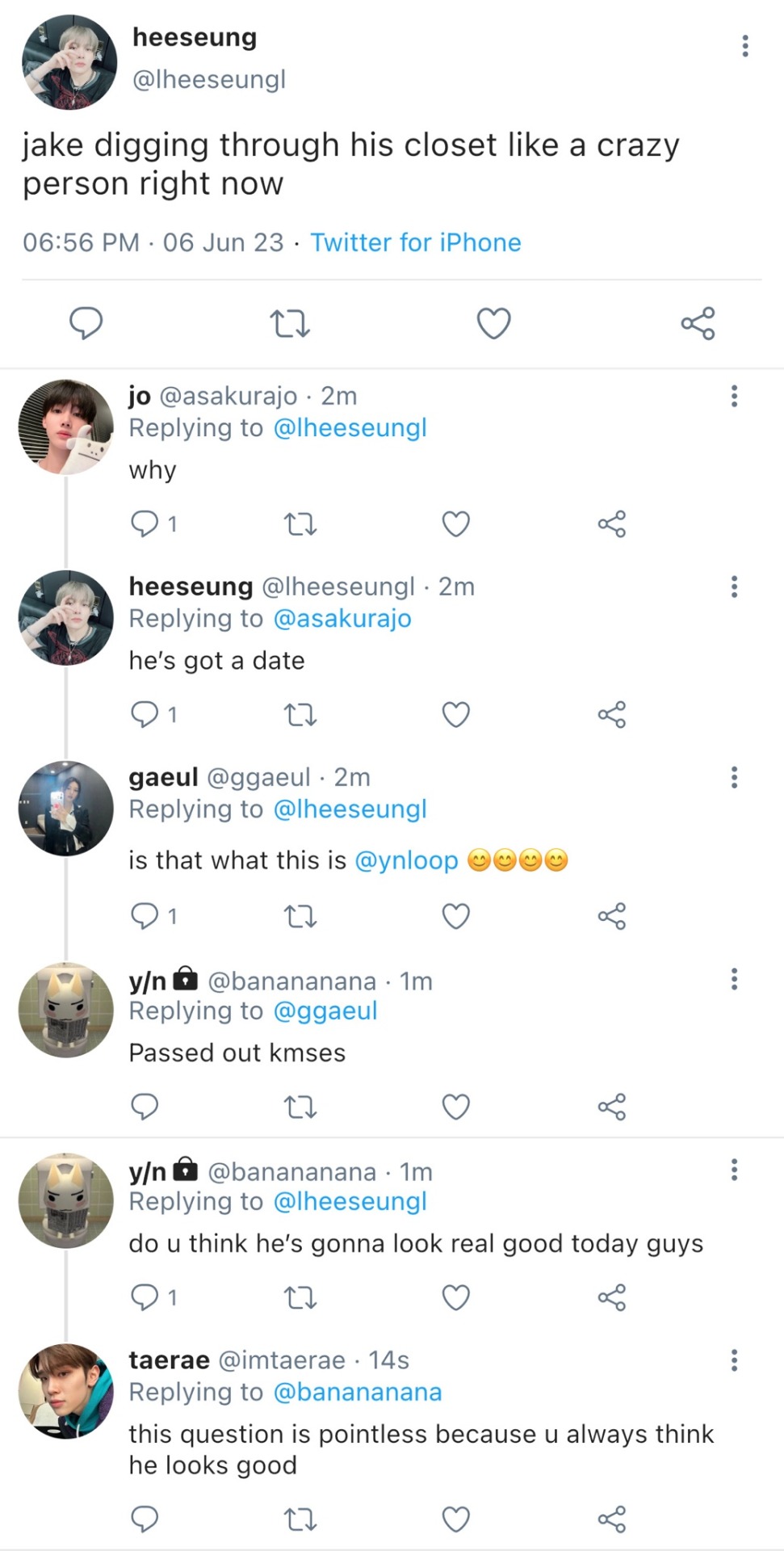Open Twitter for iPhone source link
The height and width of the screenshot is (1551, 784).
[x=416, y=242]
